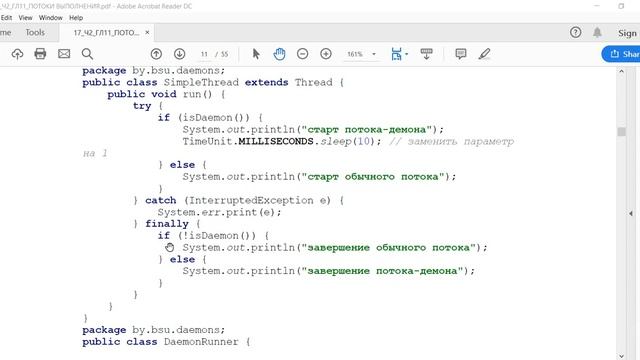Select the highlight pen tool

coord(484,54)
